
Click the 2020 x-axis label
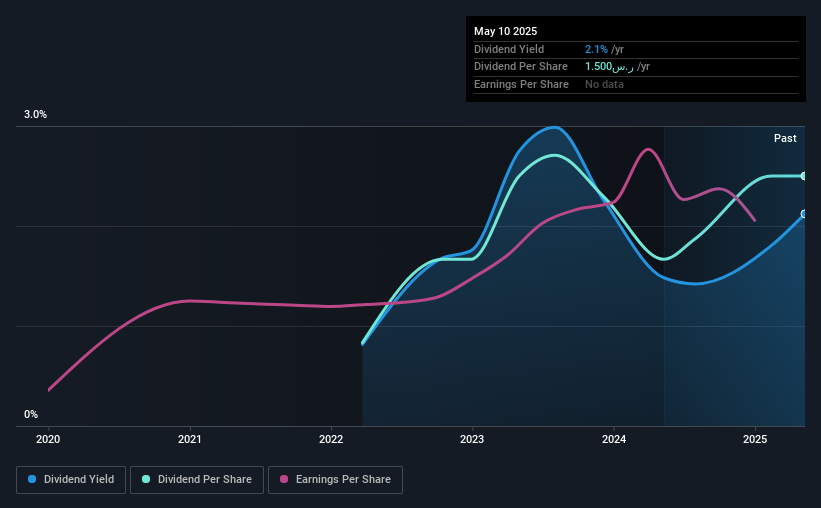coord(48,439)
